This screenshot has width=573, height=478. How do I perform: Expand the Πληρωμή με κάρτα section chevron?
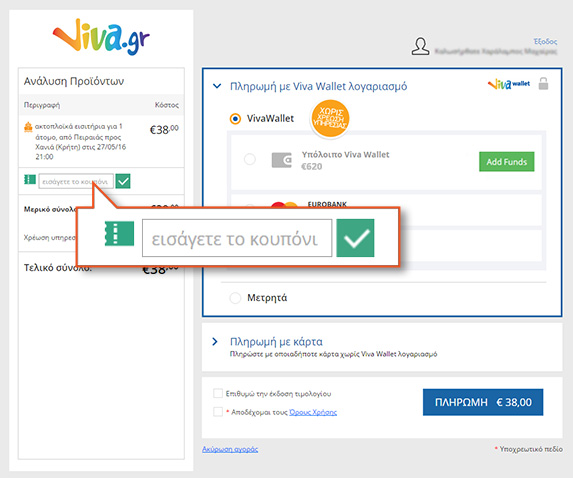(215, 342)
